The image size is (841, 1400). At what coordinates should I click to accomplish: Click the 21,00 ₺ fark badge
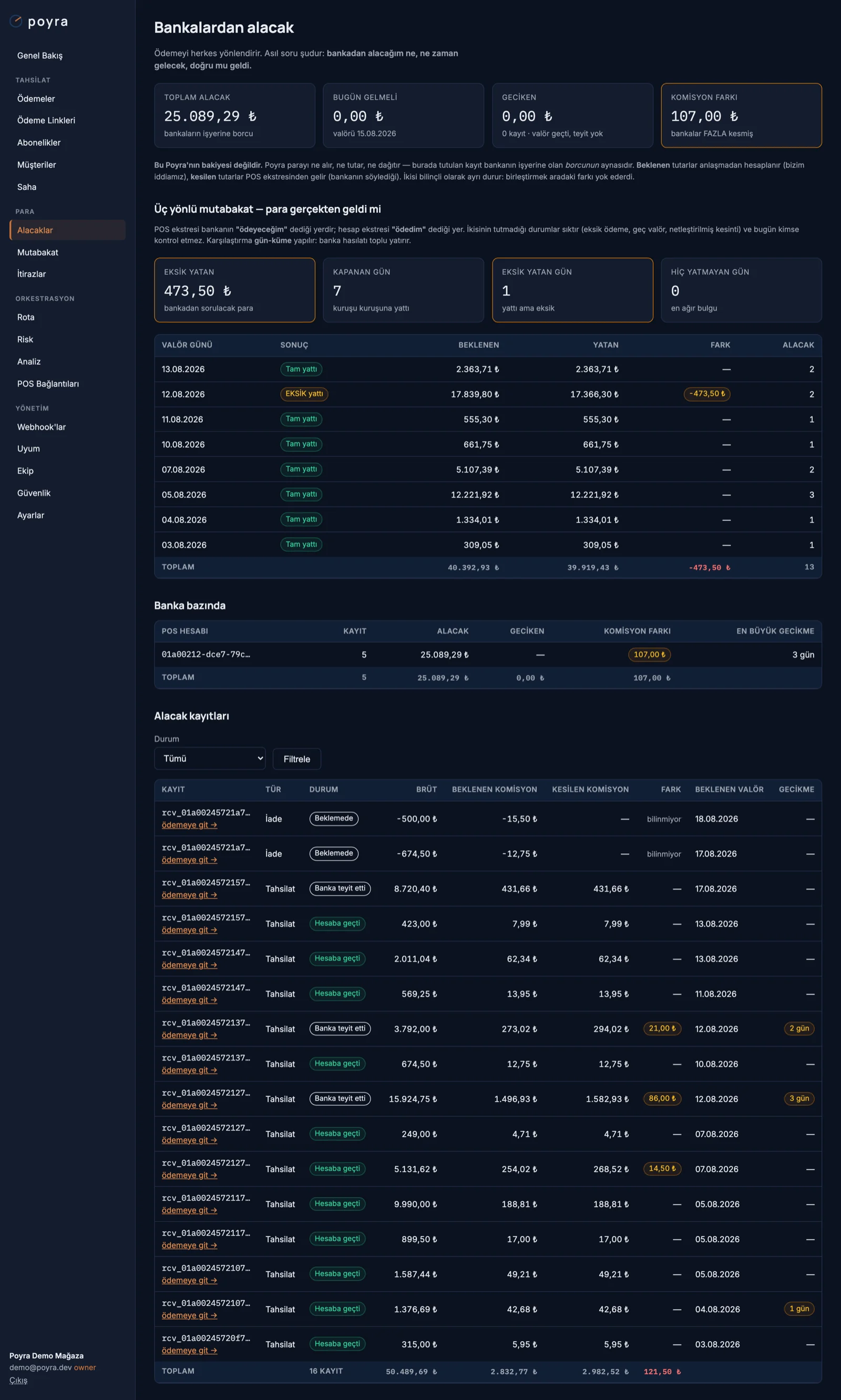[662, 1028]
